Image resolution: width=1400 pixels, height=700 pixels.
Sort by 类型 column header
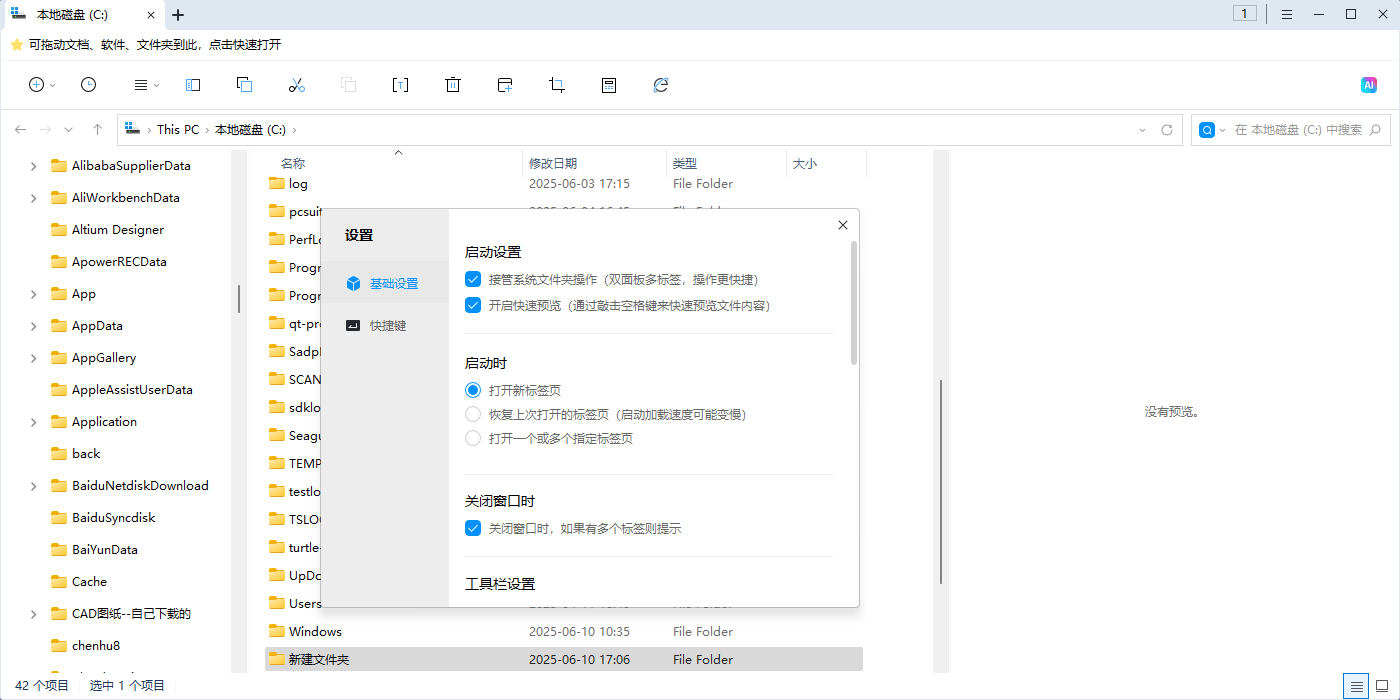pyautogui.click(x=685, y=164)
